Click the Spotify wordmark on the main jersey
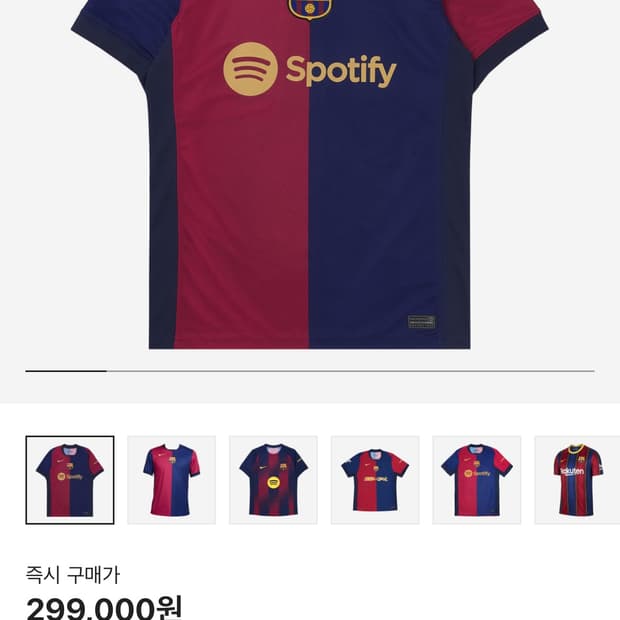The height and width of the screenshot is (620, 620). [341, 71]
